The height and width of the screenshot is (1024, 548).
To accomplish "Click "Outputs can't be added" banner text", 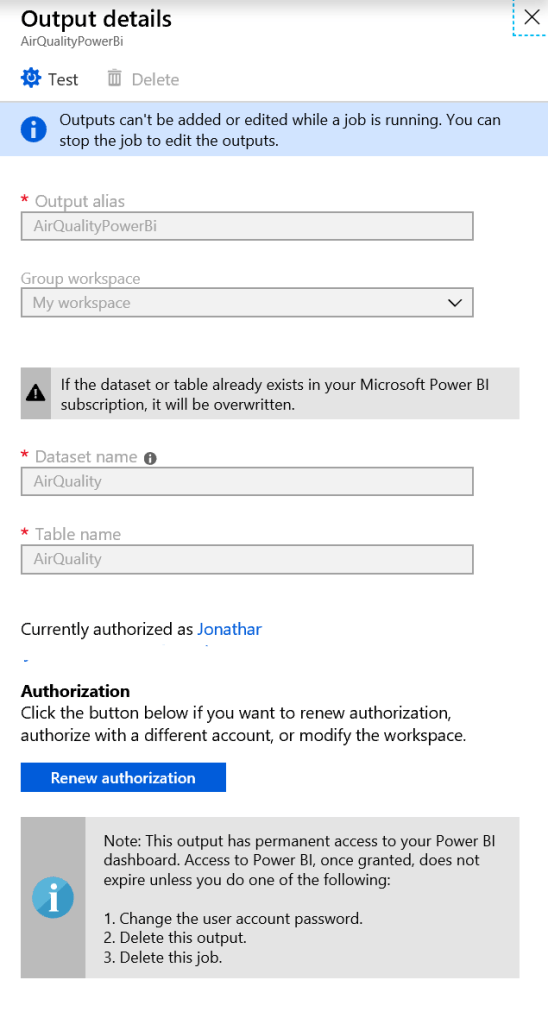I will click(x=280, y=130).
